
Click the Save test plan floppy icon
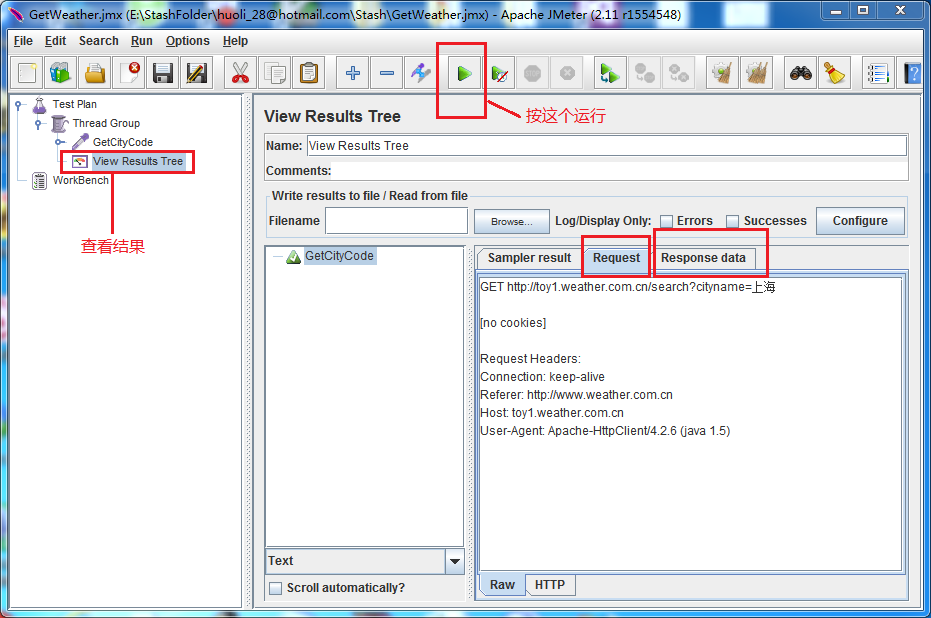tap(163, 73)
